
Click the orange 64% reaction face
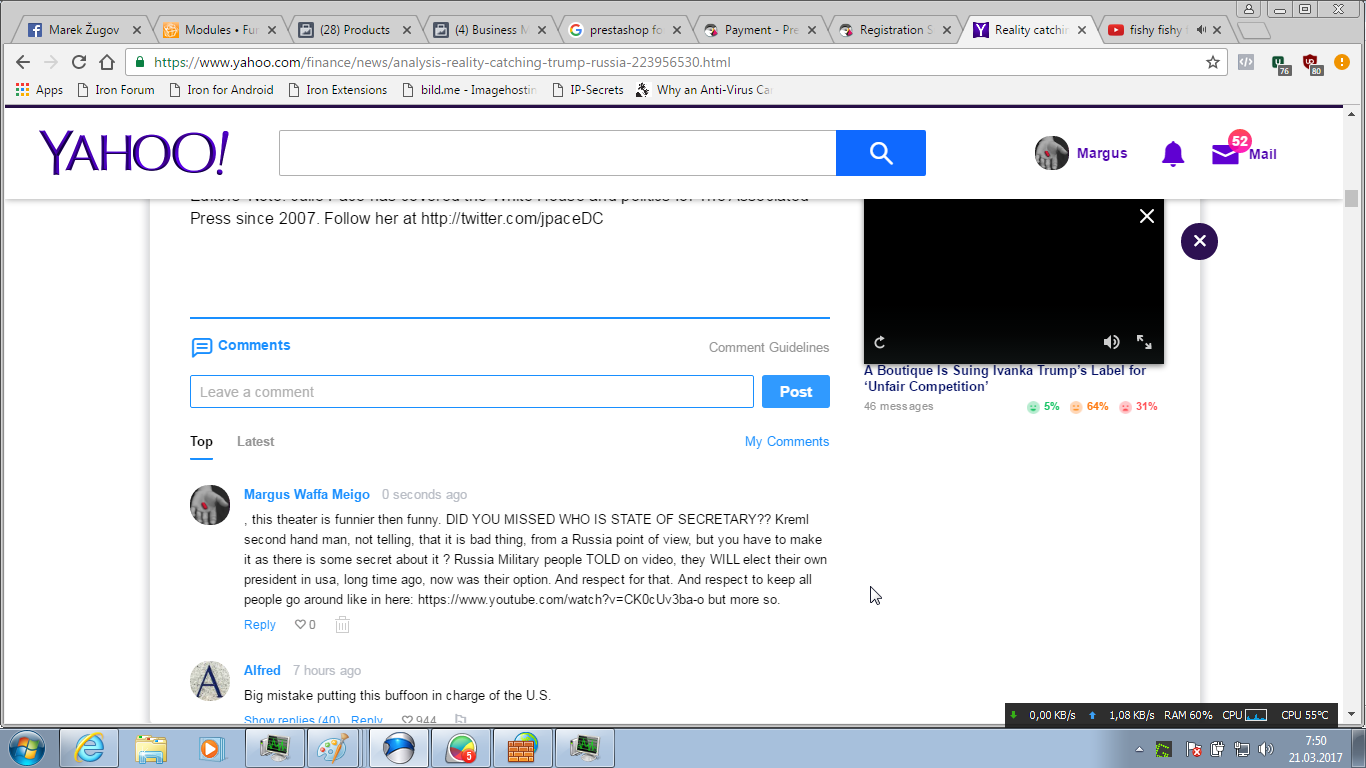pyautogui.click(x=1076, y=407)
